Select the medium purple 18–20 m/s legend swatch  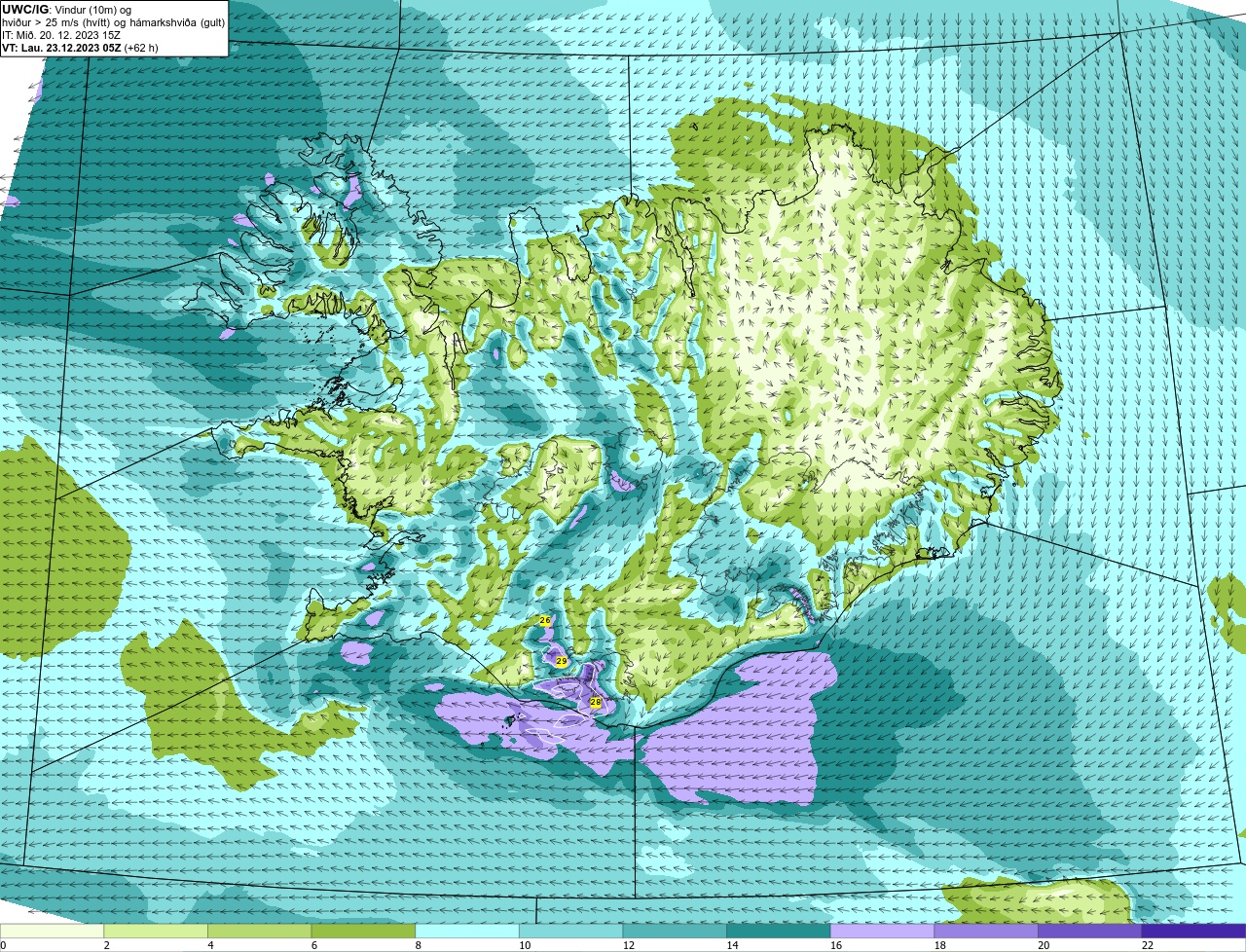click(986, 931)
